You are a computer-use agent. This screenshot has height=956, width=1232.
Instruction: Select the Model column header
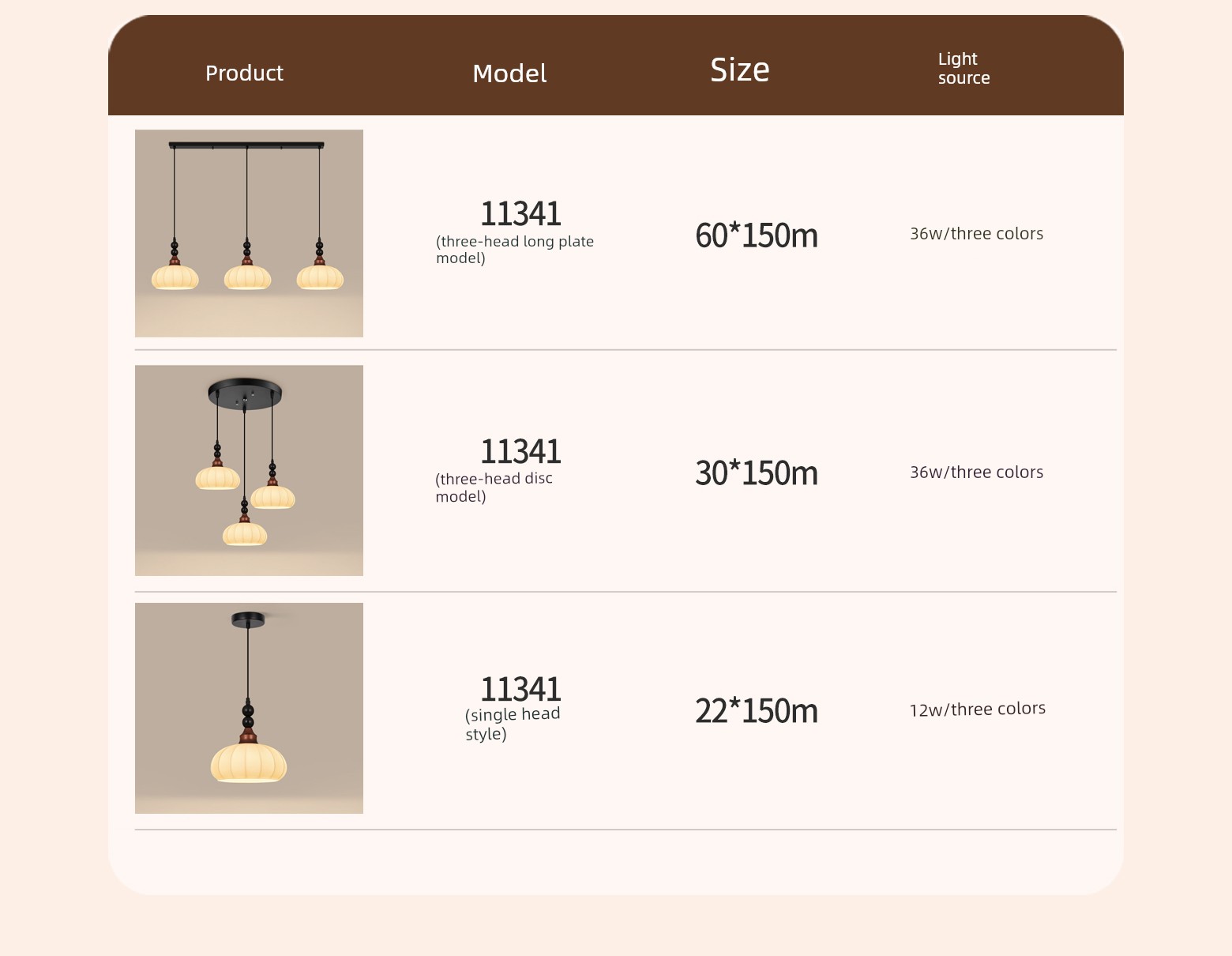tap(509, 73)
